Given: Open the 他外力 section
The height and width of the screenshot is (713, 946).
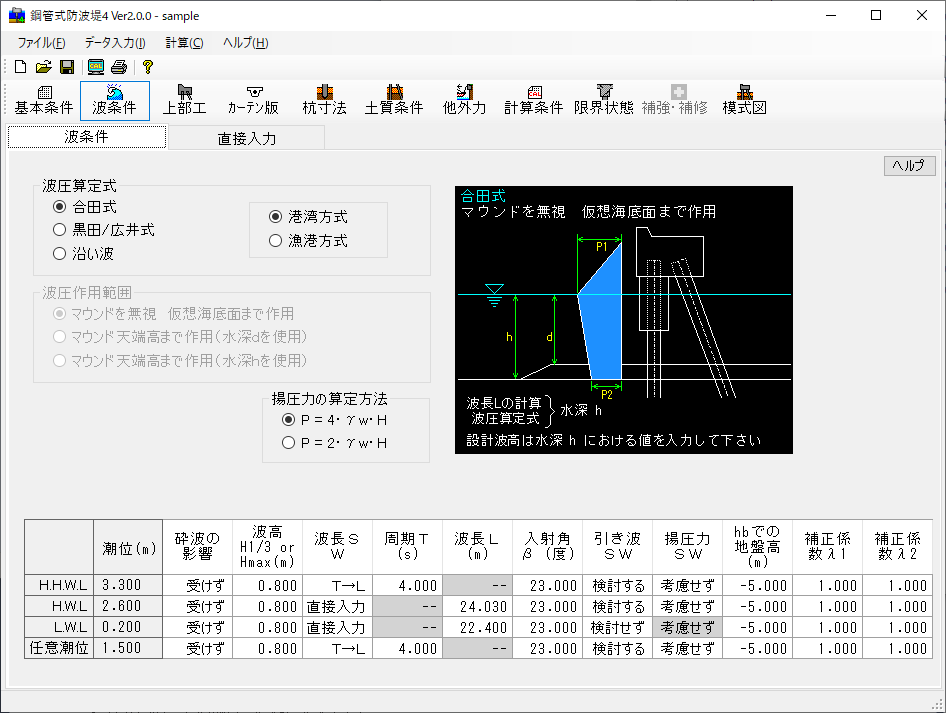Looking at the screenshot, I should [x=464, y=101].
